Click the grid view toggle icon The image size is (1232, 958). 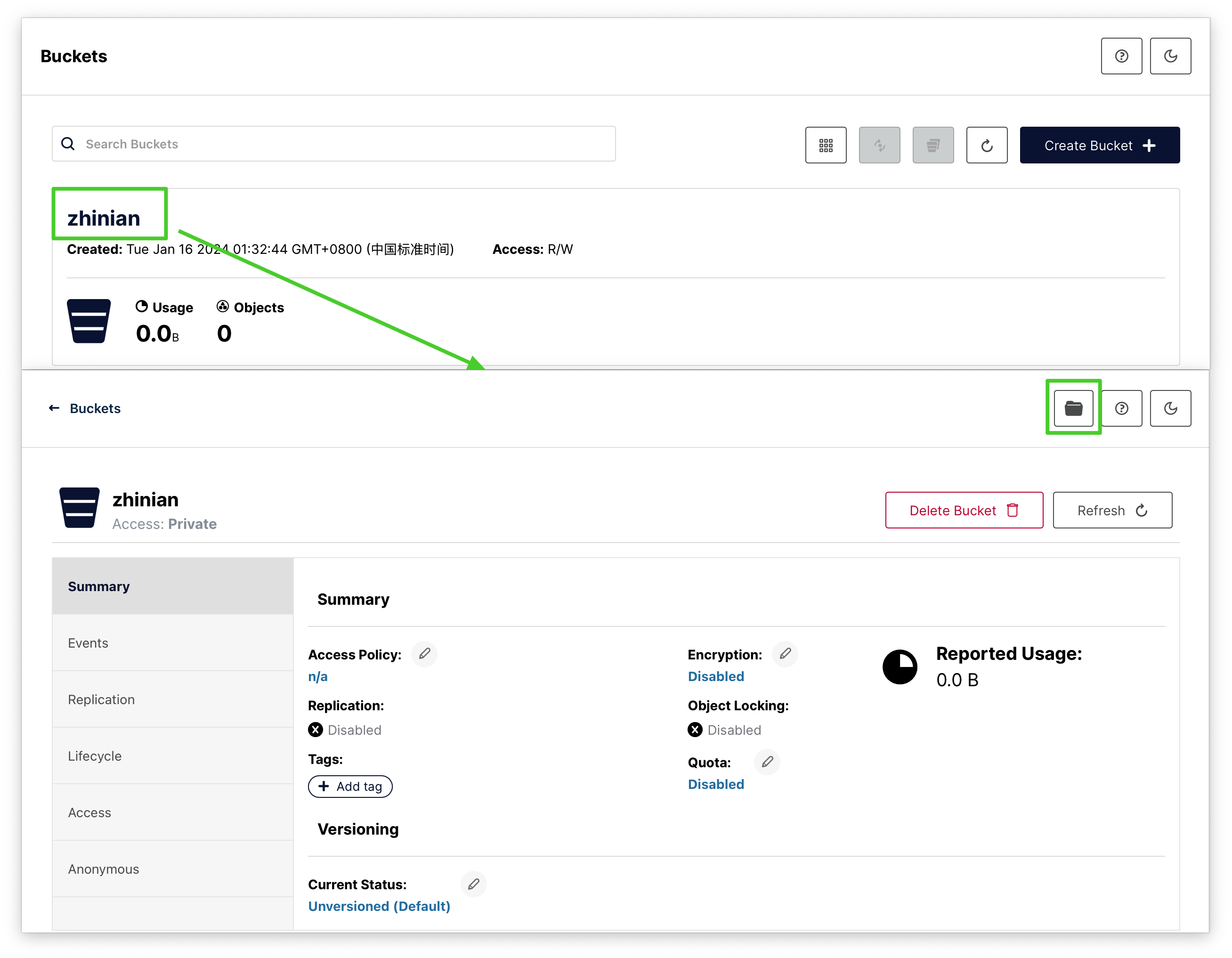click(x=824, y=145)
